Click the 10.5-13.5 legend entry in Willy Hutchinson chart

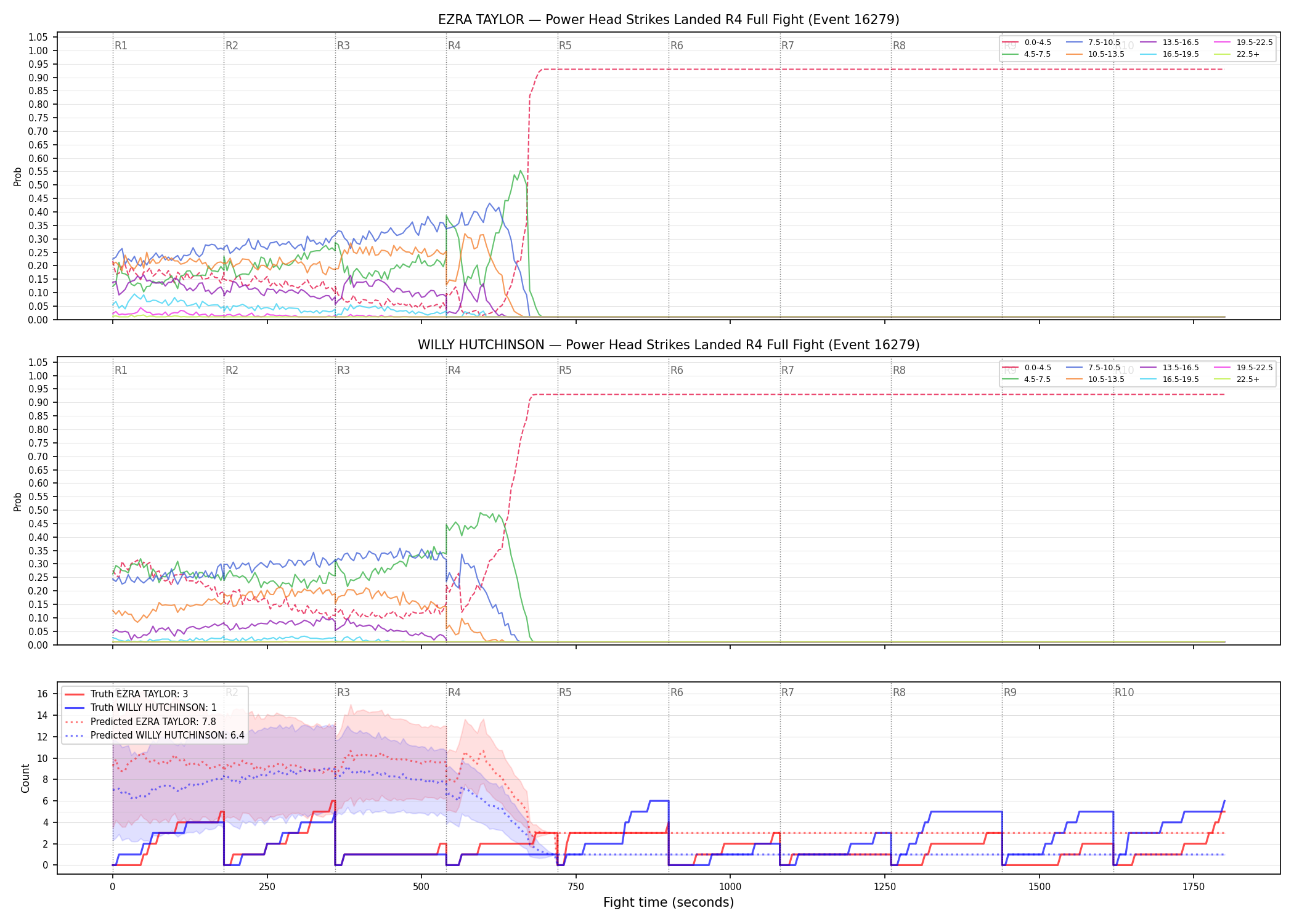pyautogui.click(x=1095, y=379)
